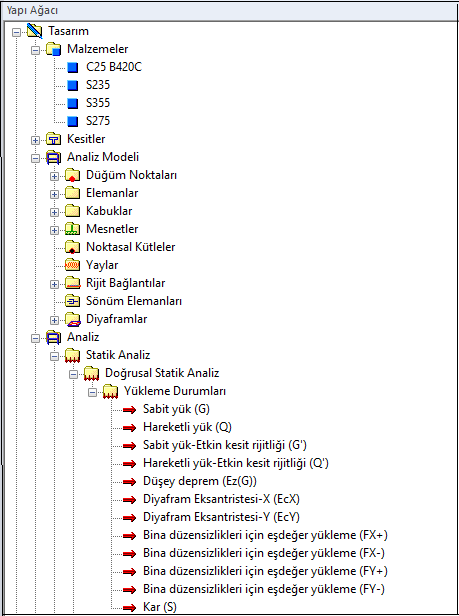Expand the Elemanlar folder
This screenshot has height=616, width=459.
click(x=54, y=194)
